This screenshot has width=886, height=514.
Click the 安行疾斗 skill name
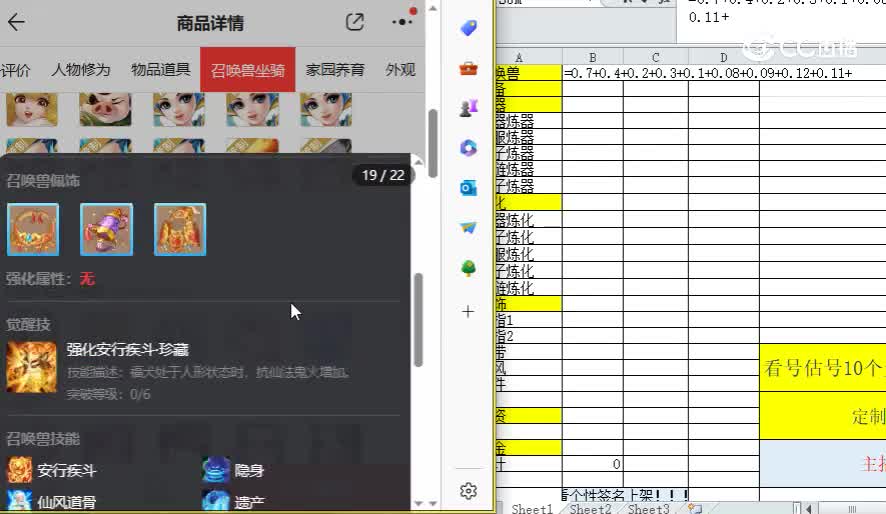click(x=67, y=471)
